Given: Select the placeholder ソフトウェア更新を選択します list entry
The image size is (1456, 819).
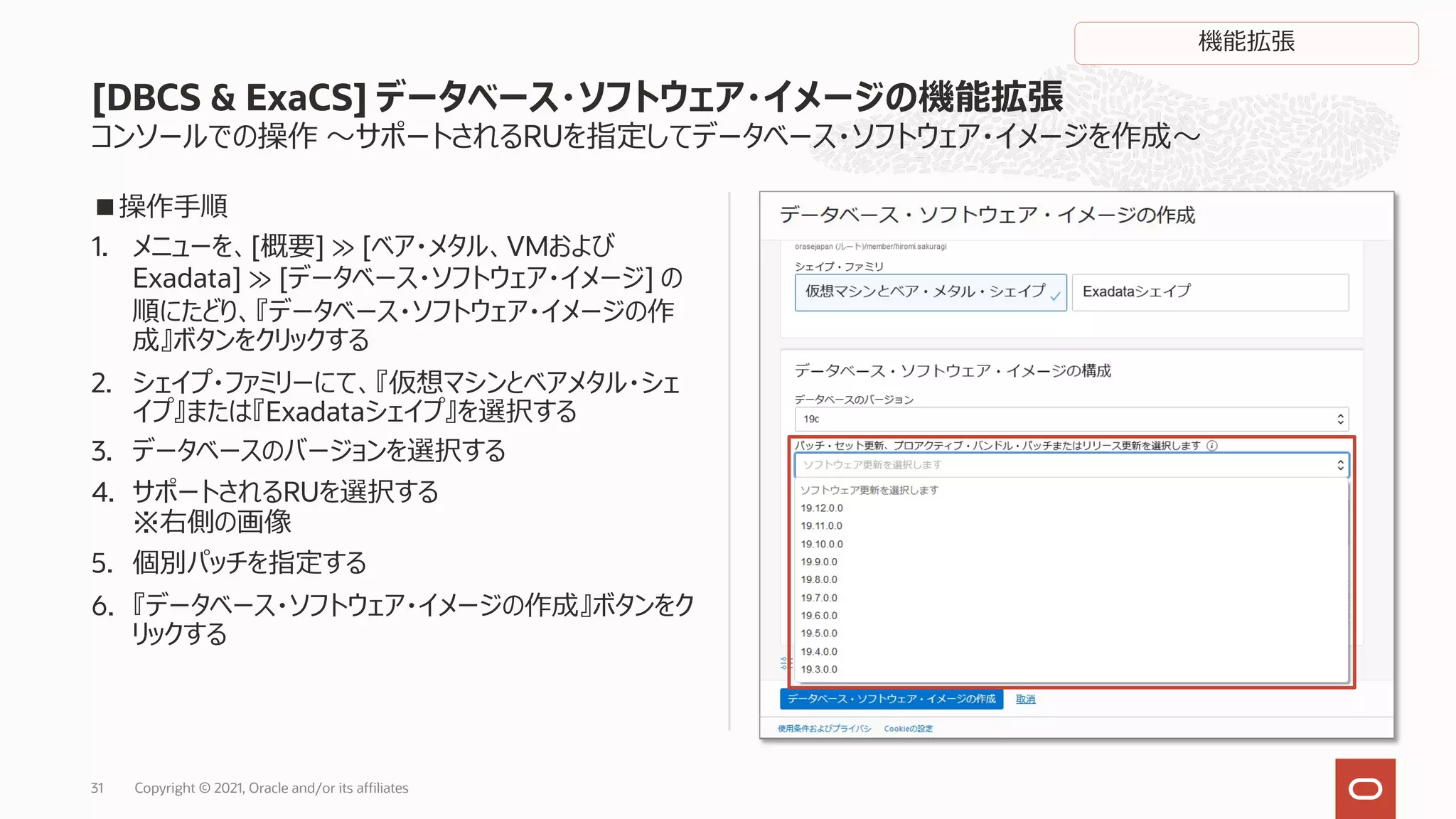Looking at the screenshot, I should (869, 490).
